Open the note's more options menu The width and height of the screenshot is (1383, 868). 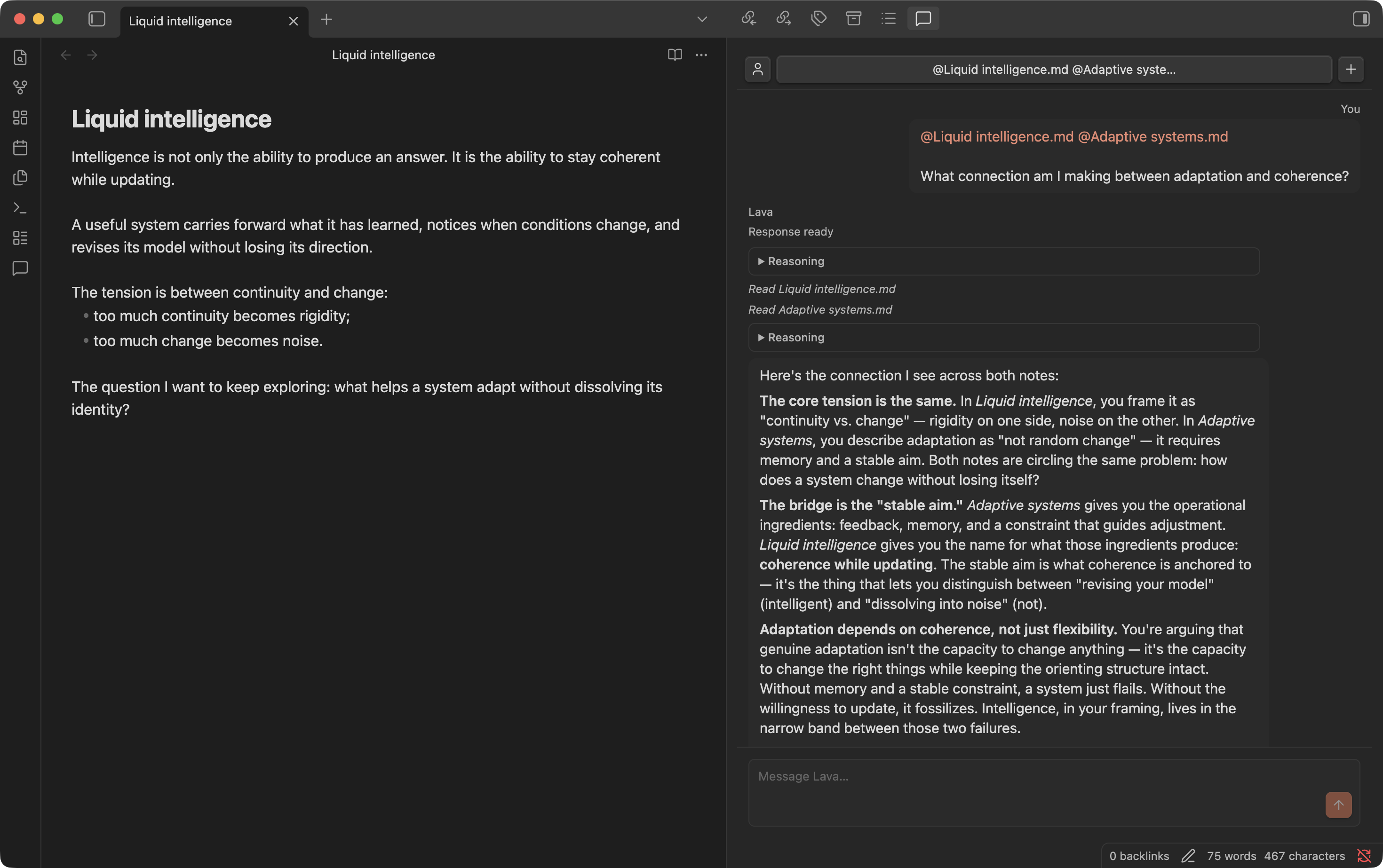[x=701, y=55]
